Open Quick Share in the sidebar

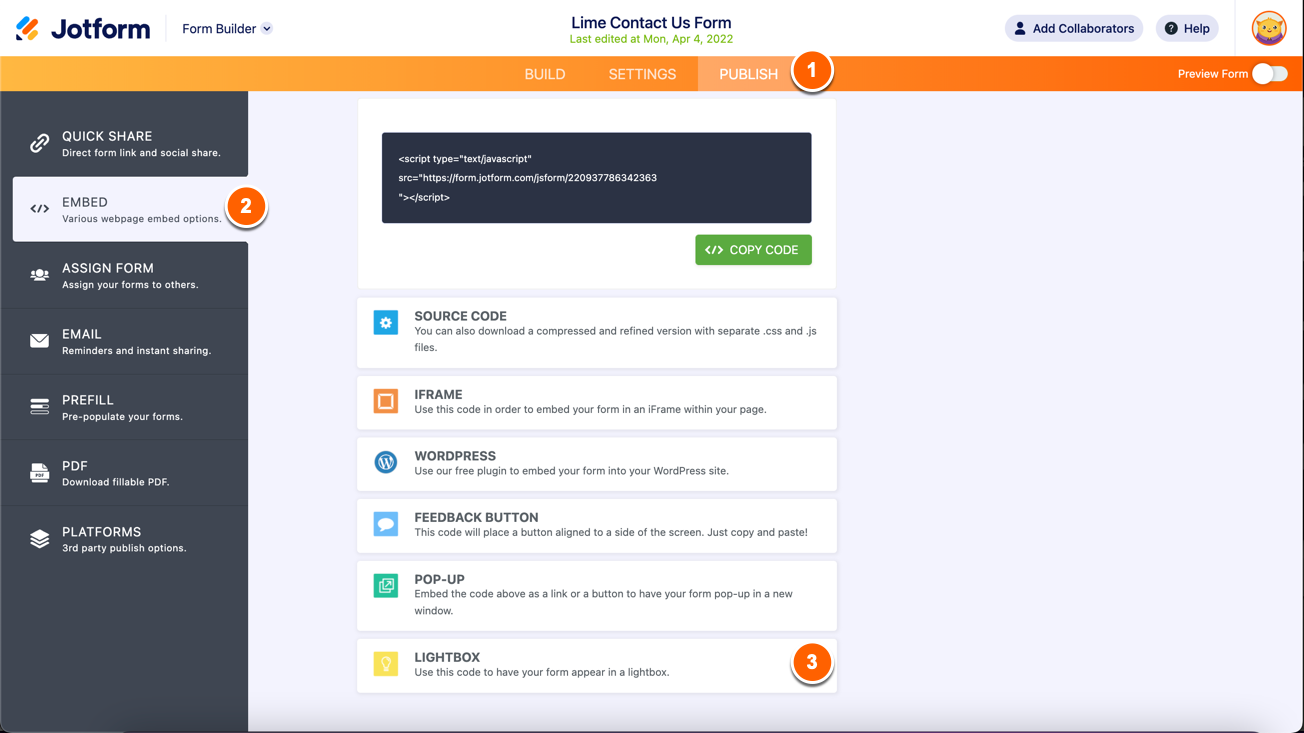click(124, 143)
